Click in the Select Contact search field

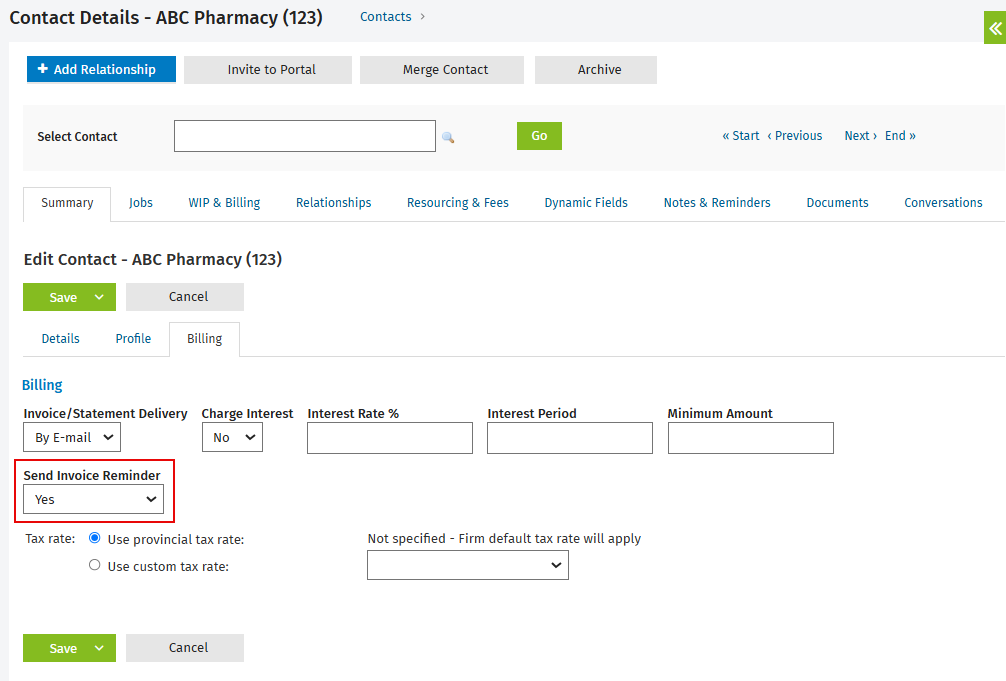[x=305, y=136]
